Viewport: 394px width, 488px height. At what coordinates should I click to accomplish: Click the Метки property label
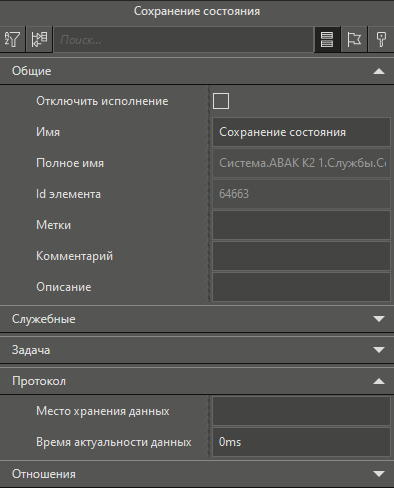[x=53, y=225]
